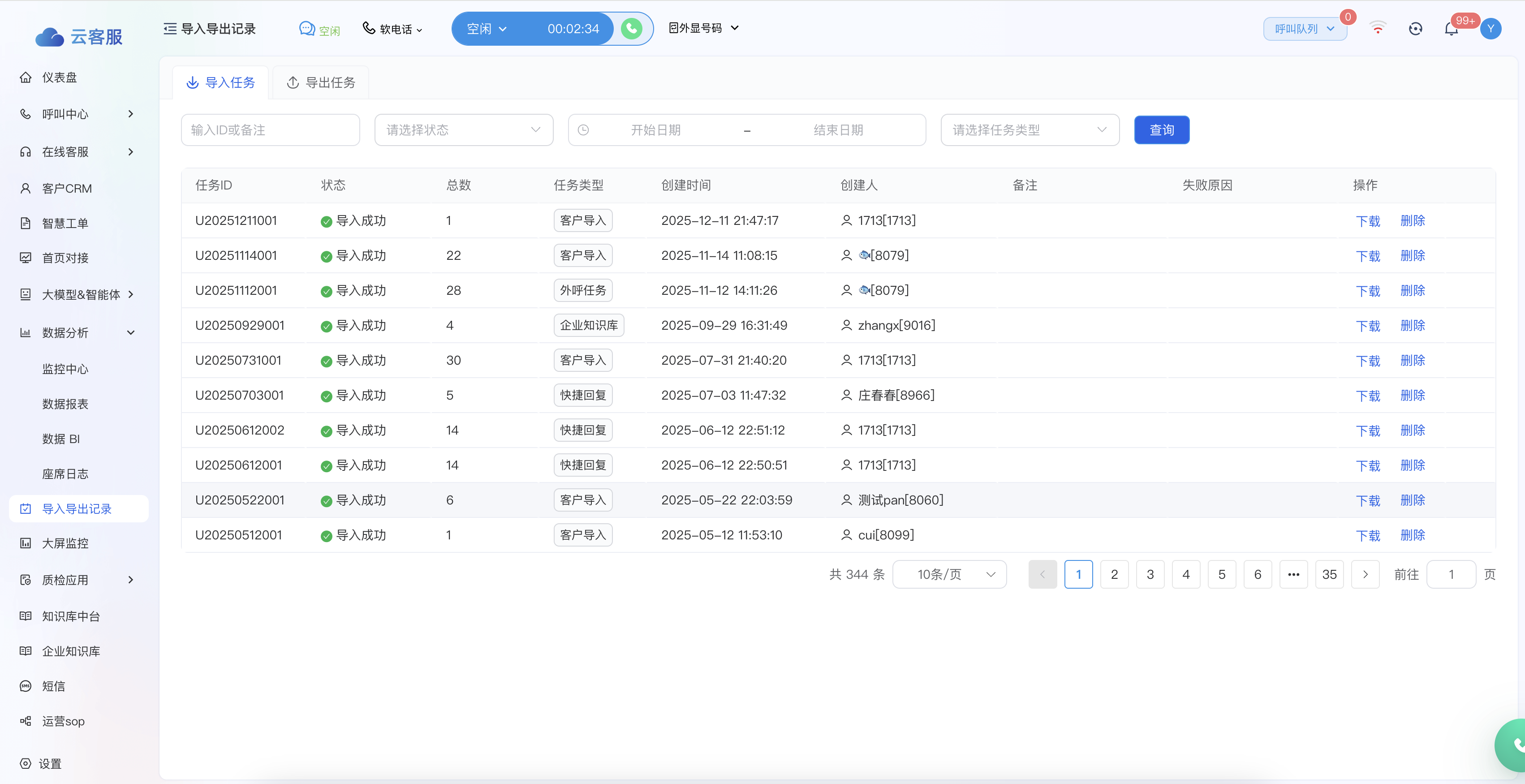Click 下载 for task U20251211001
The image size is (1525, 784).
click(1367, 221)
